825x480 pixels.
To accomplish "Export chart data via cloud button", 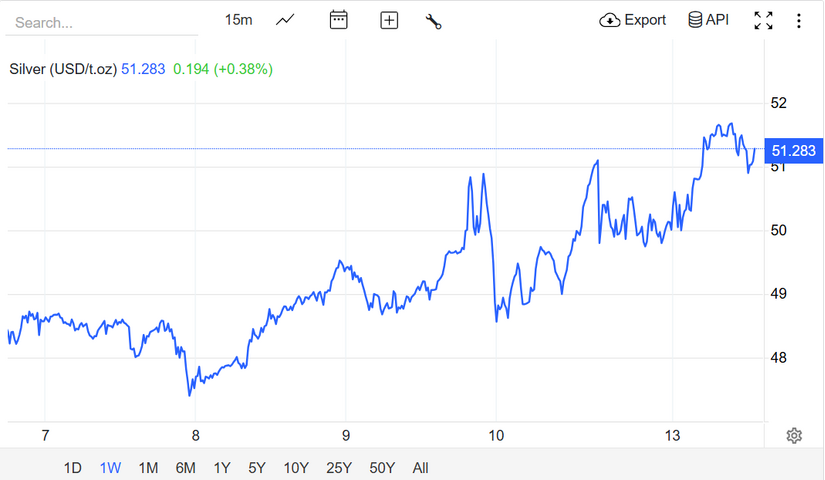I will click(632, 20).
